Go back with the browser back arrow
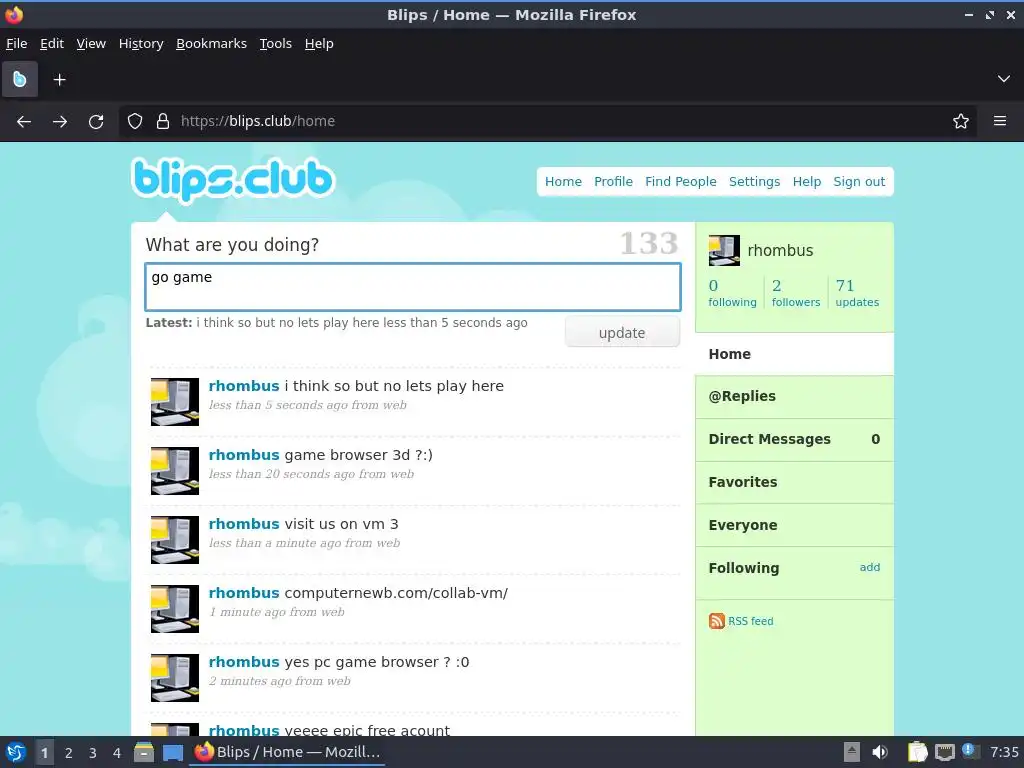This screenshot has width=1024, height=768. tap(24, 121)
